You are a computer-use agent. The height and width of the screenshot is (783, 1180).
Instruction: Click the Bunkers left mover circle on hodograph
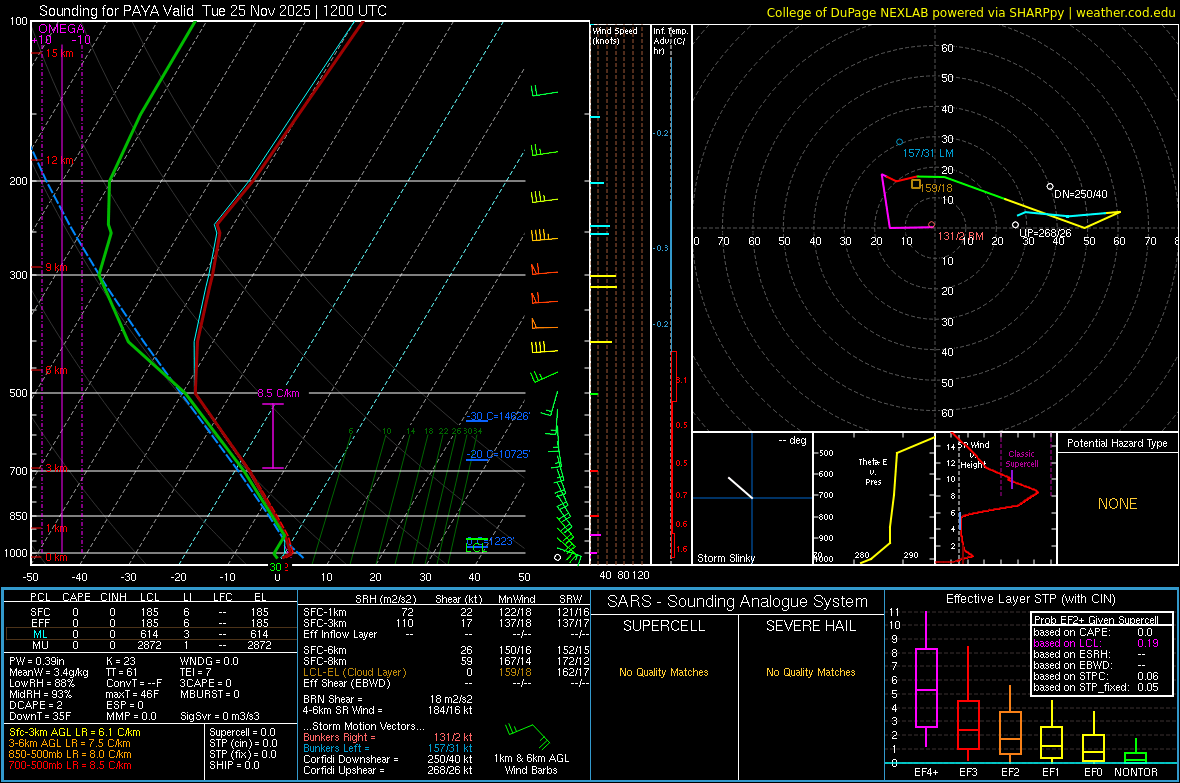click(899, 142)
